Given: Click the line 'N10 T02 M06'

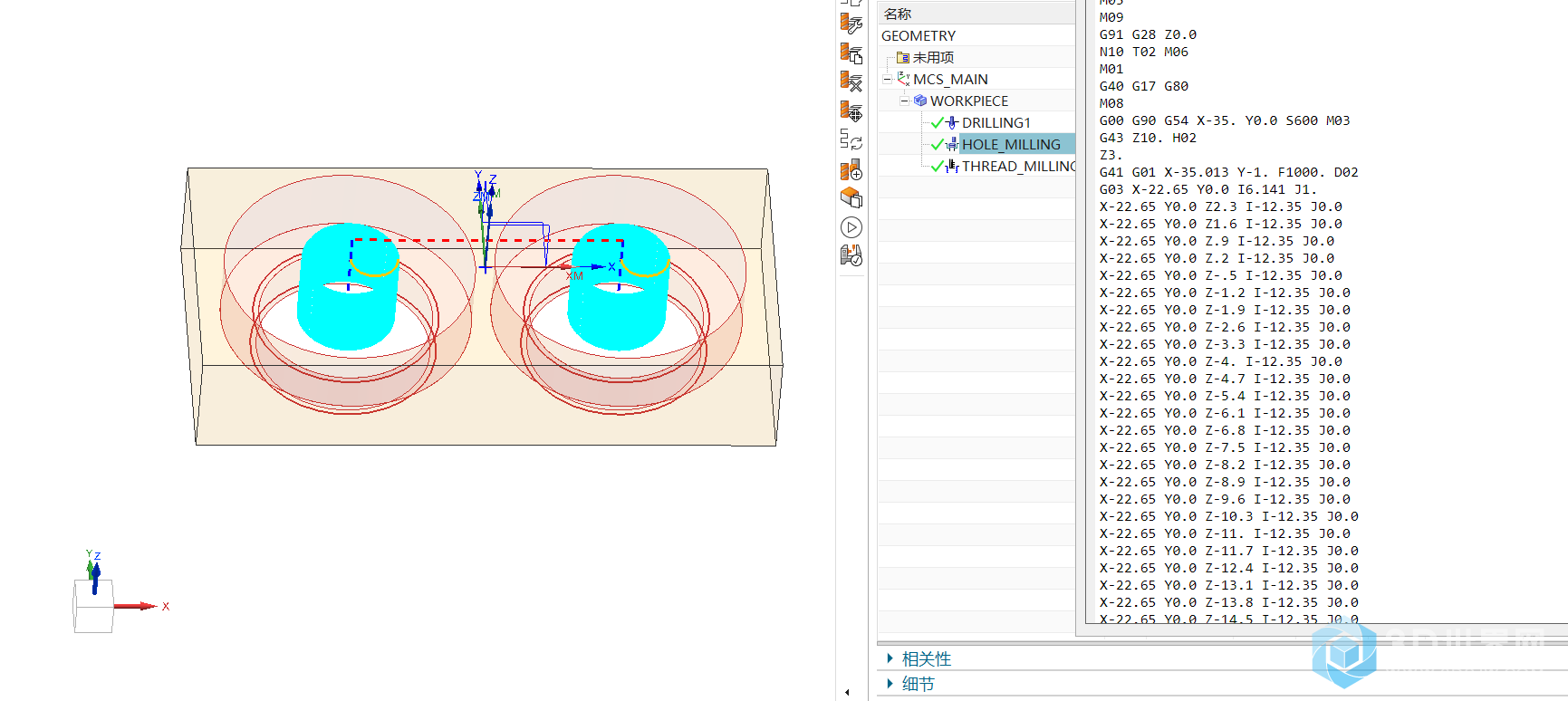Looking at the screenshot, I should (1143, 52).
